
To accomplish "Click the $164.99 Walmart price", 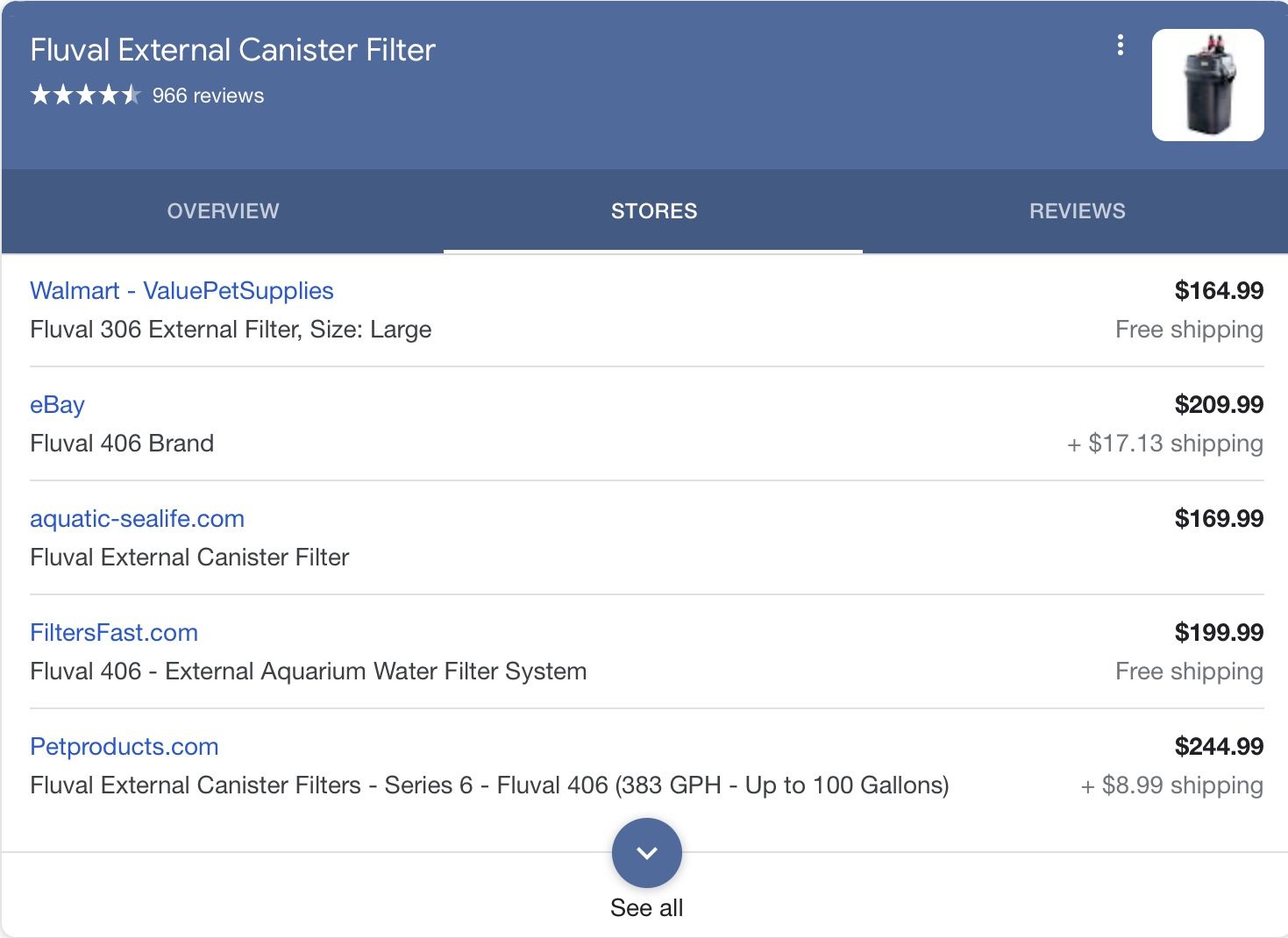I will (1219, 291).
